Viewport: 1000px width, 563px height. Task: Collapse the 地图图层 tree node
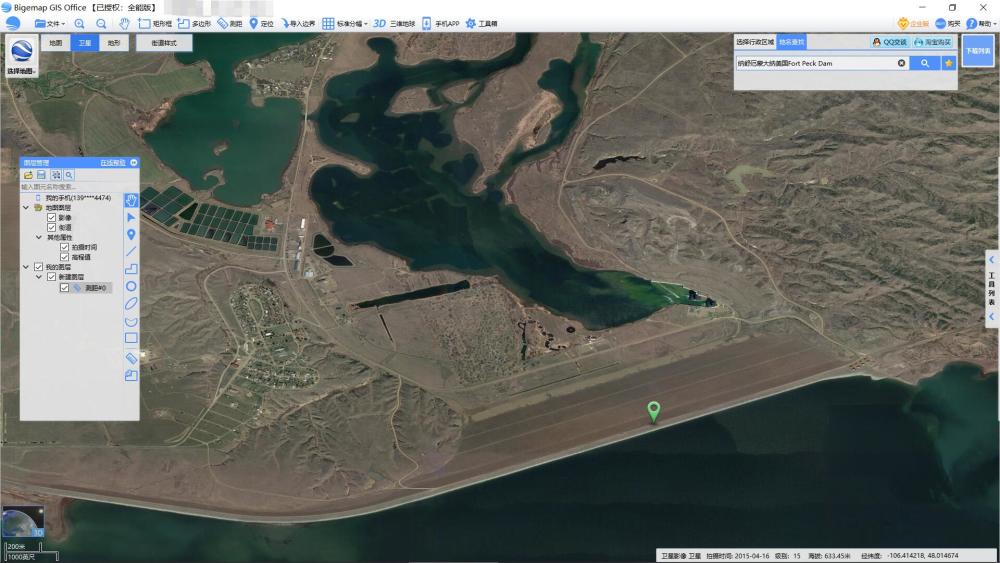click(26, 208)
